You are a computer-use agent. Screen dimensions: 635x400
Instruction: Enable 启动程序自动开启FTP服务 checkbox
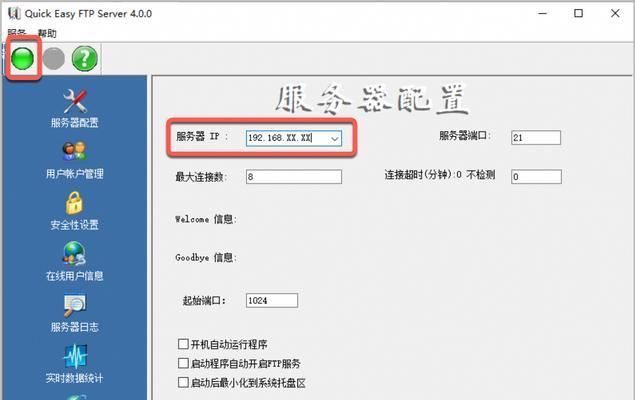click(x=183, y=363)
